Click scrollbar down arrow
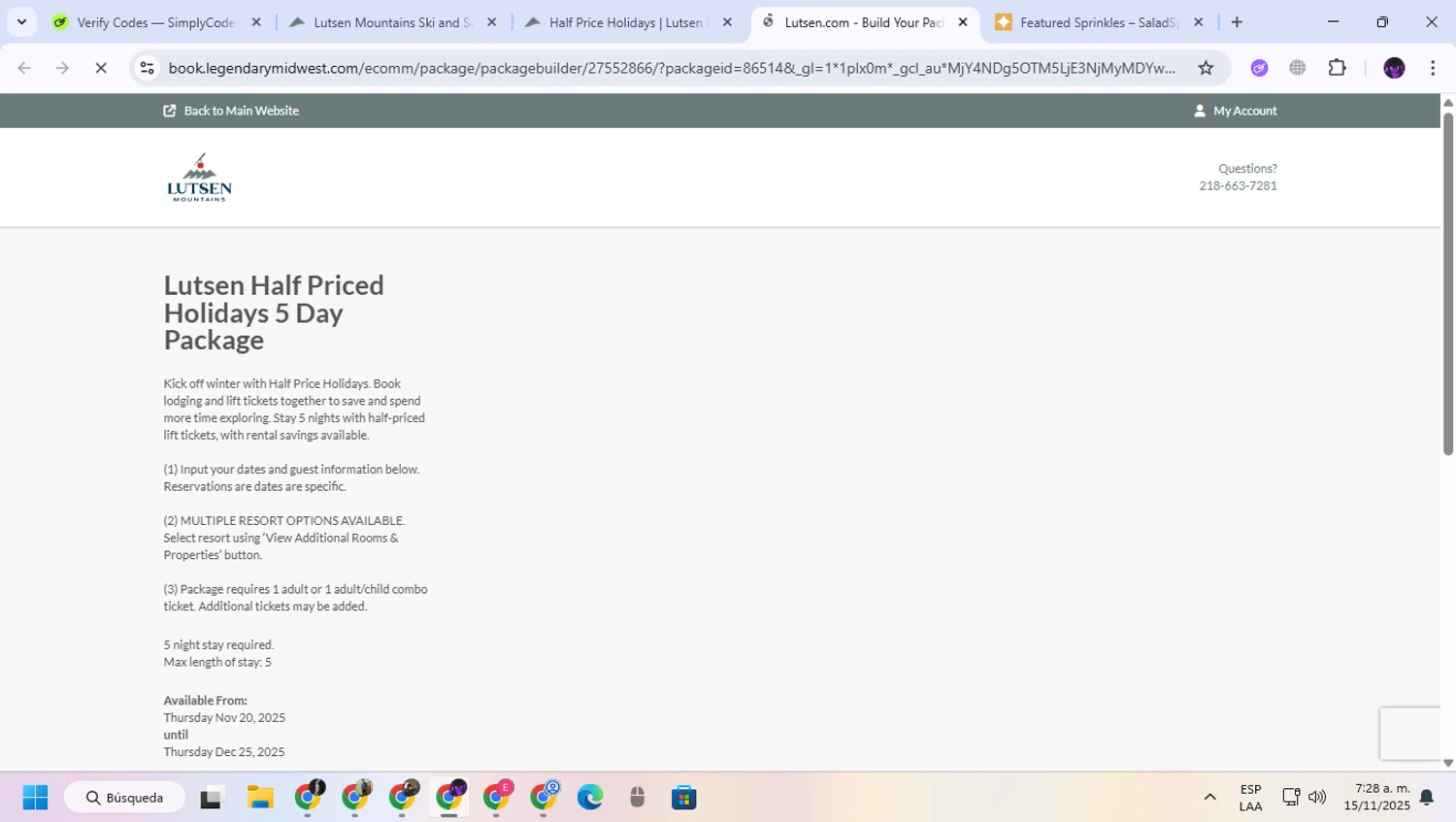1456x822 pixels. [x=1448, y=764]
